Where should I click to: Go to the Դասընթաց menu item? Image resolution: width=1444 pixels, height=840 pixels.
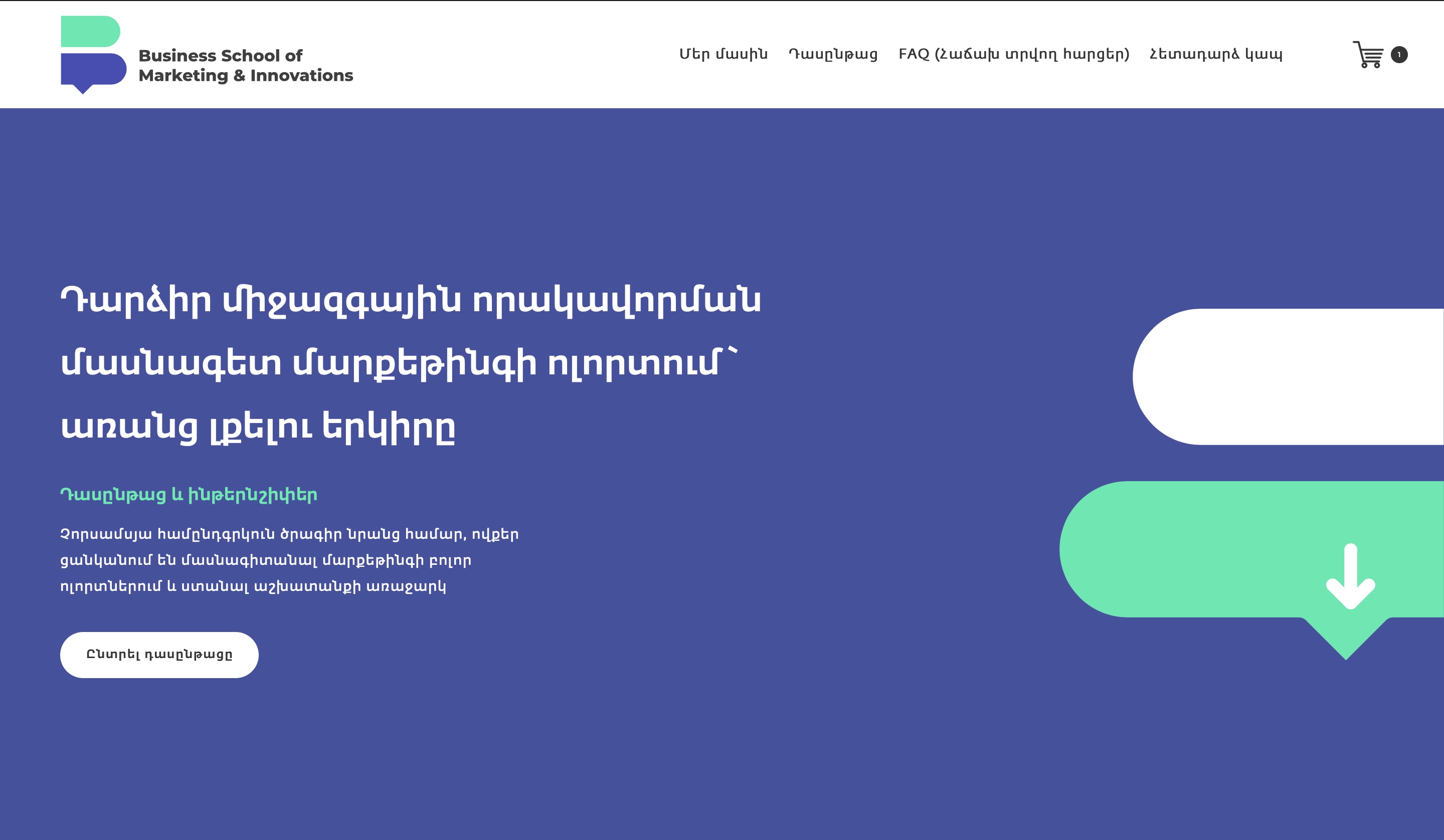833,55
